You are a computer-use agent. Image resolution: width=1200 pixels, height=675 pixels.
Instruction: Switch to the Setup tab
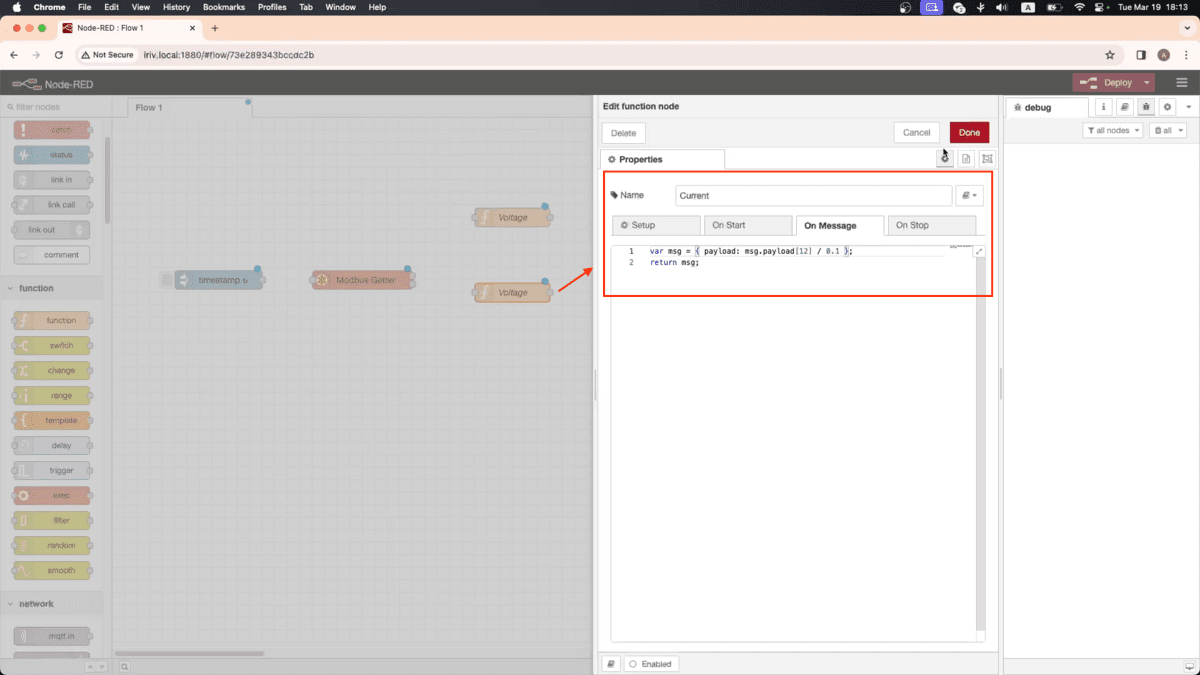click(656, 226)
